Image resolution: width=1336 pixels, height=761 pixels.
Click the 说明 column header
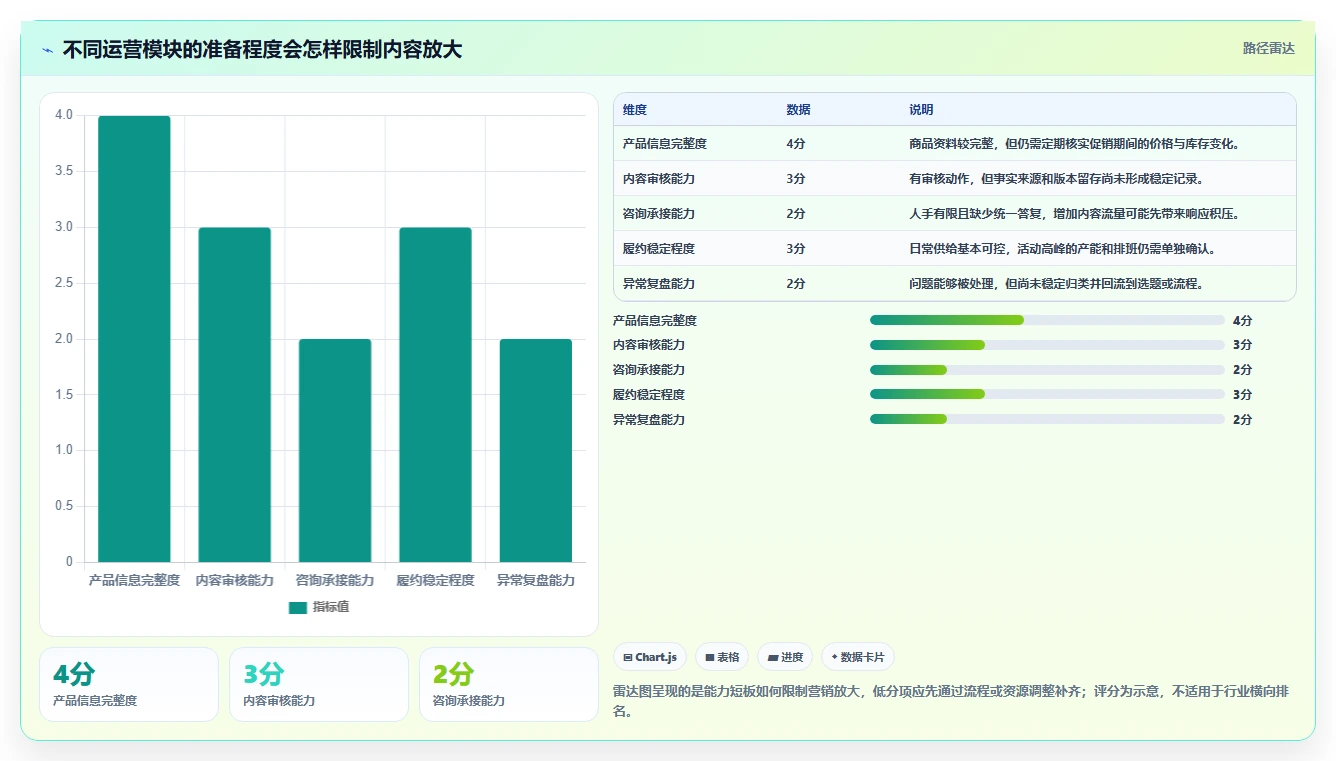click(921, 110)
